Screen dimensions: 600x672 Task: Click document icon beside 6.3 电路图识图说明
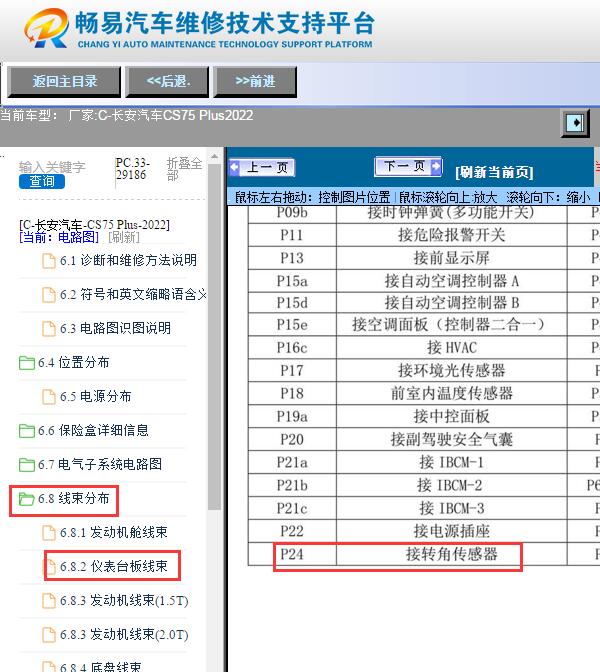click(x=49, y=329)
